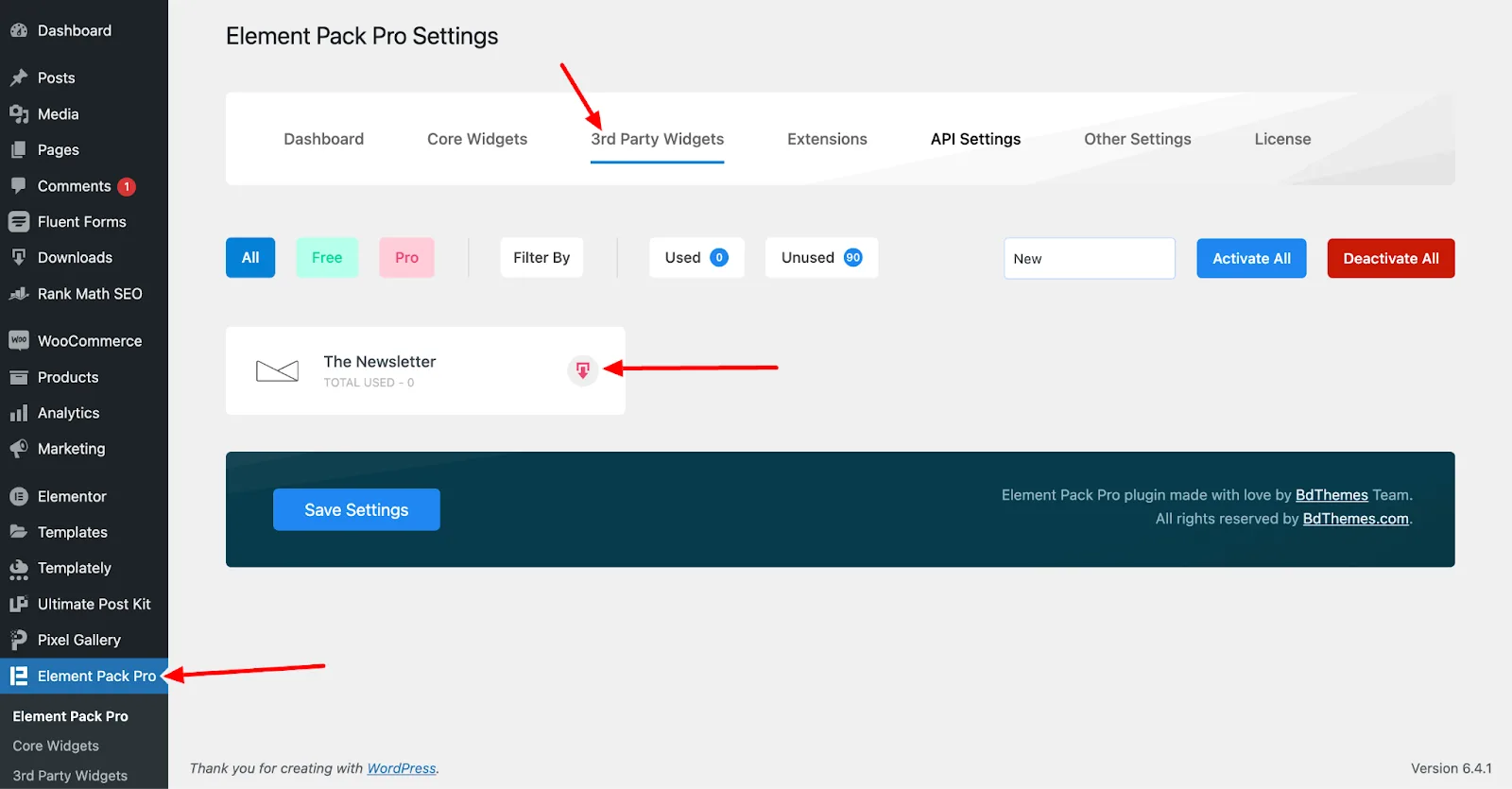
Task: Open the WordPress footer link
Action: pos(402,768)
